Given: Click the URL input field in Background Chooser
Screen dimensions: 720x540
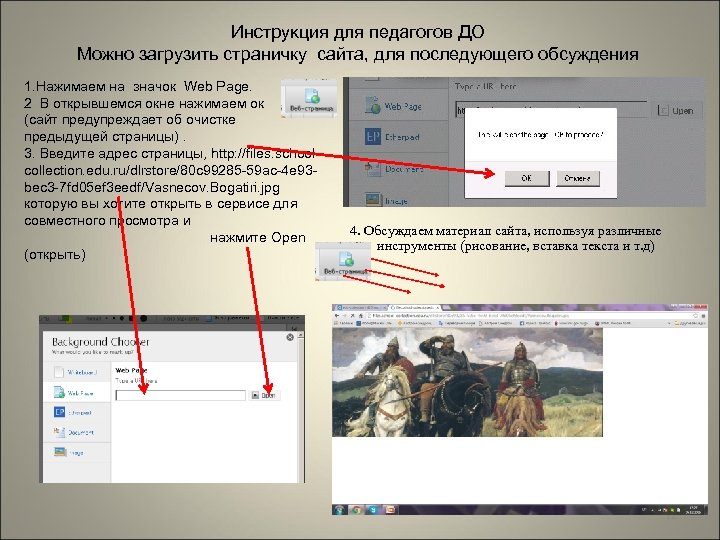Looking at the screenshot, I should [x=180, y=395].
